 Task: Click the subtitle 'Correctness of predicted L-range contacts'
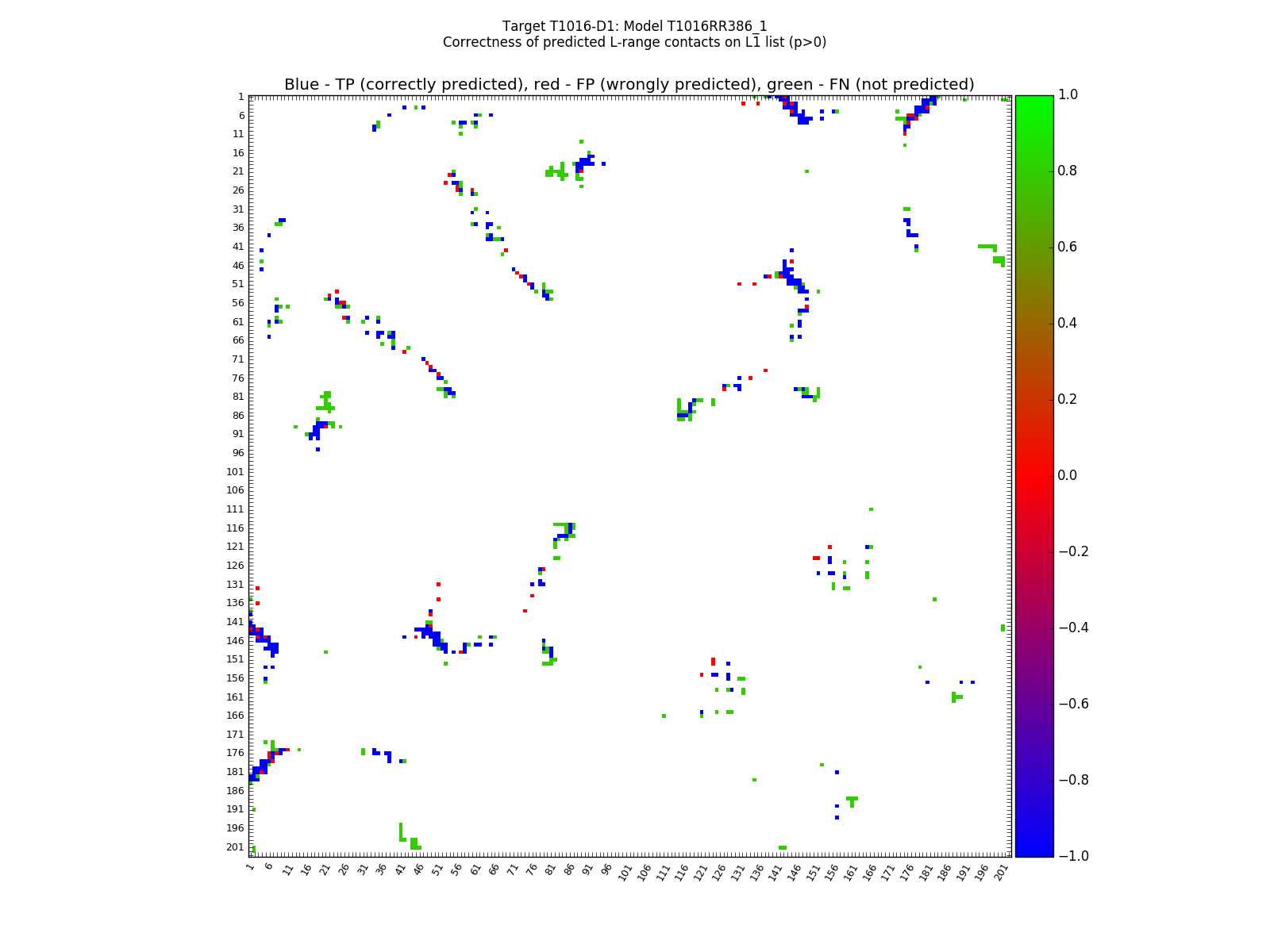tap(634, 42)
